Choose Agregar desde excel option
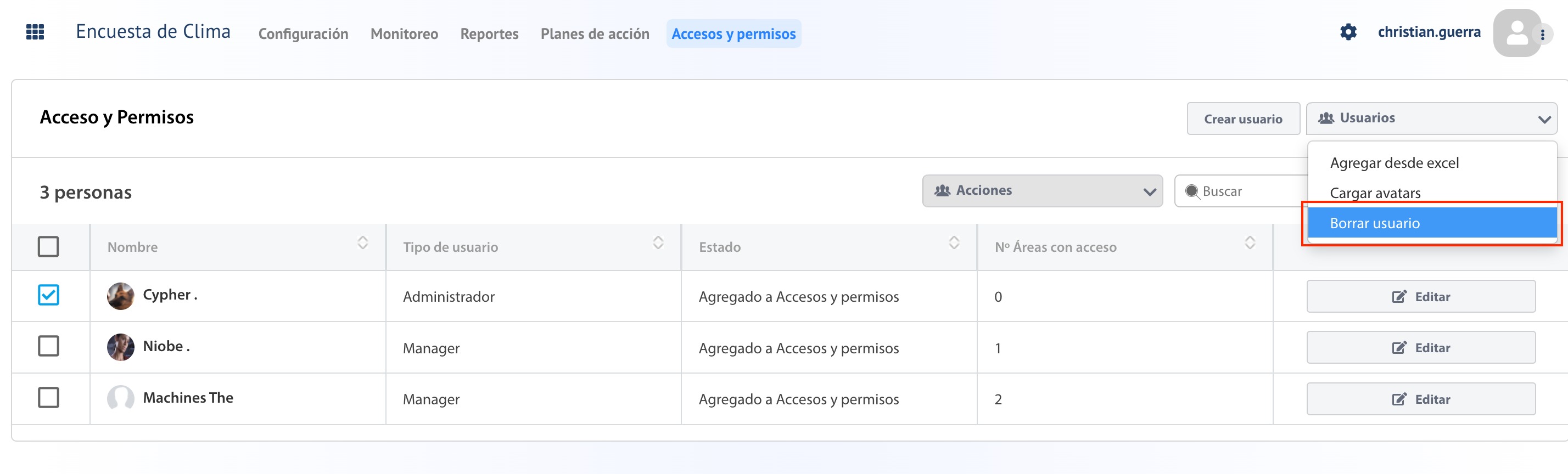1568x474 pixels. tap(1432, 162)
